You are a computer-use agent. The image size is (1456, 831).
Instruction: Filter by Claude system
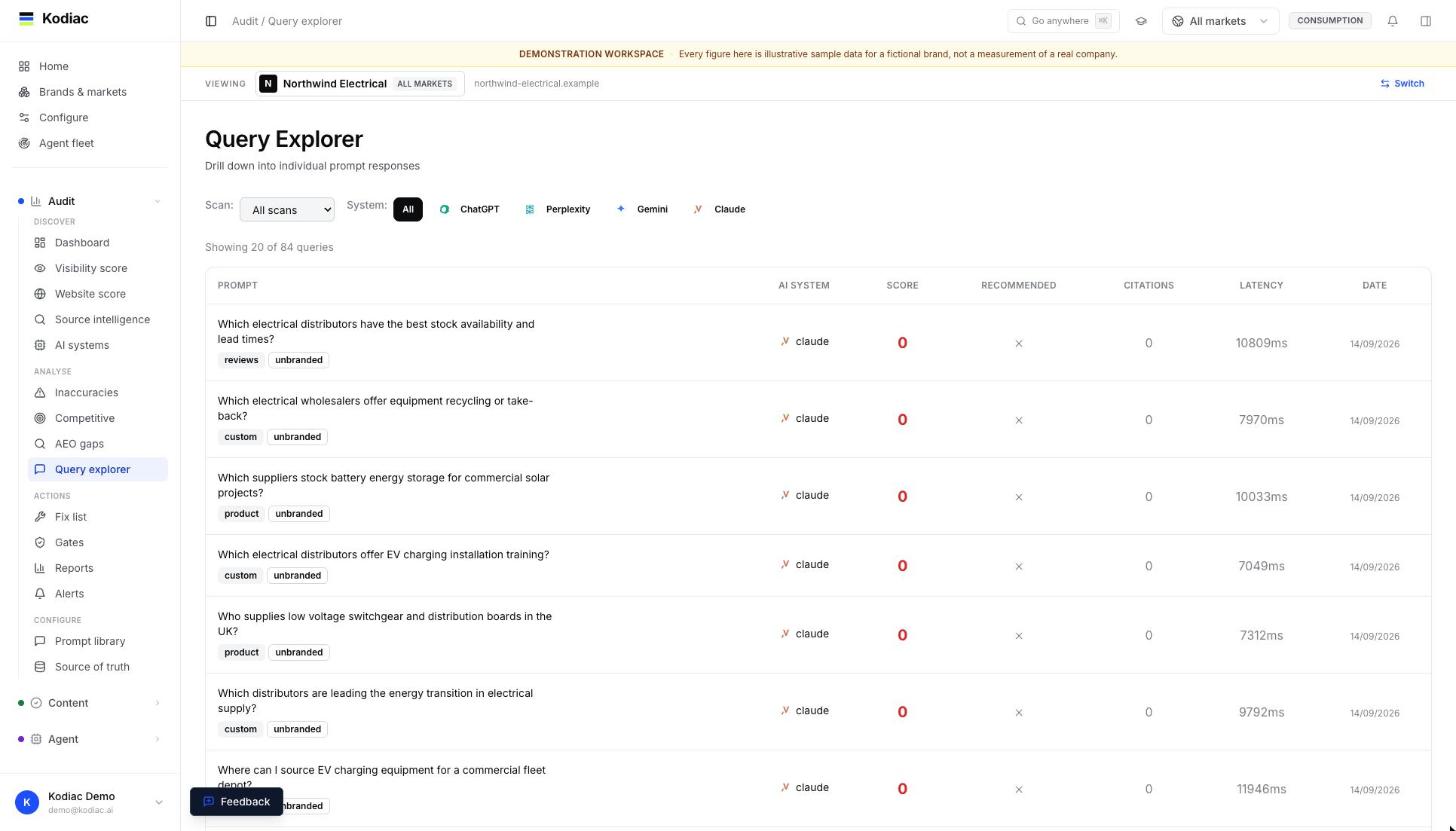click(x=719, y=209)
